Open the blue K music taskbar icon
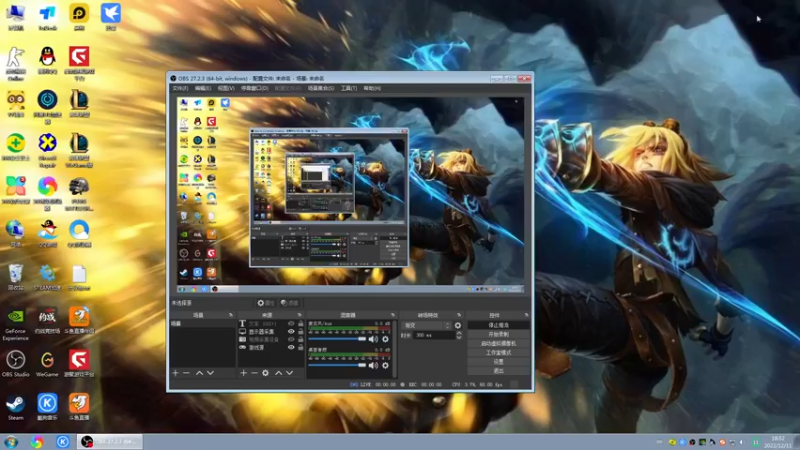The height and width of the screenshot is (450, 800). (x=63, y=442)
